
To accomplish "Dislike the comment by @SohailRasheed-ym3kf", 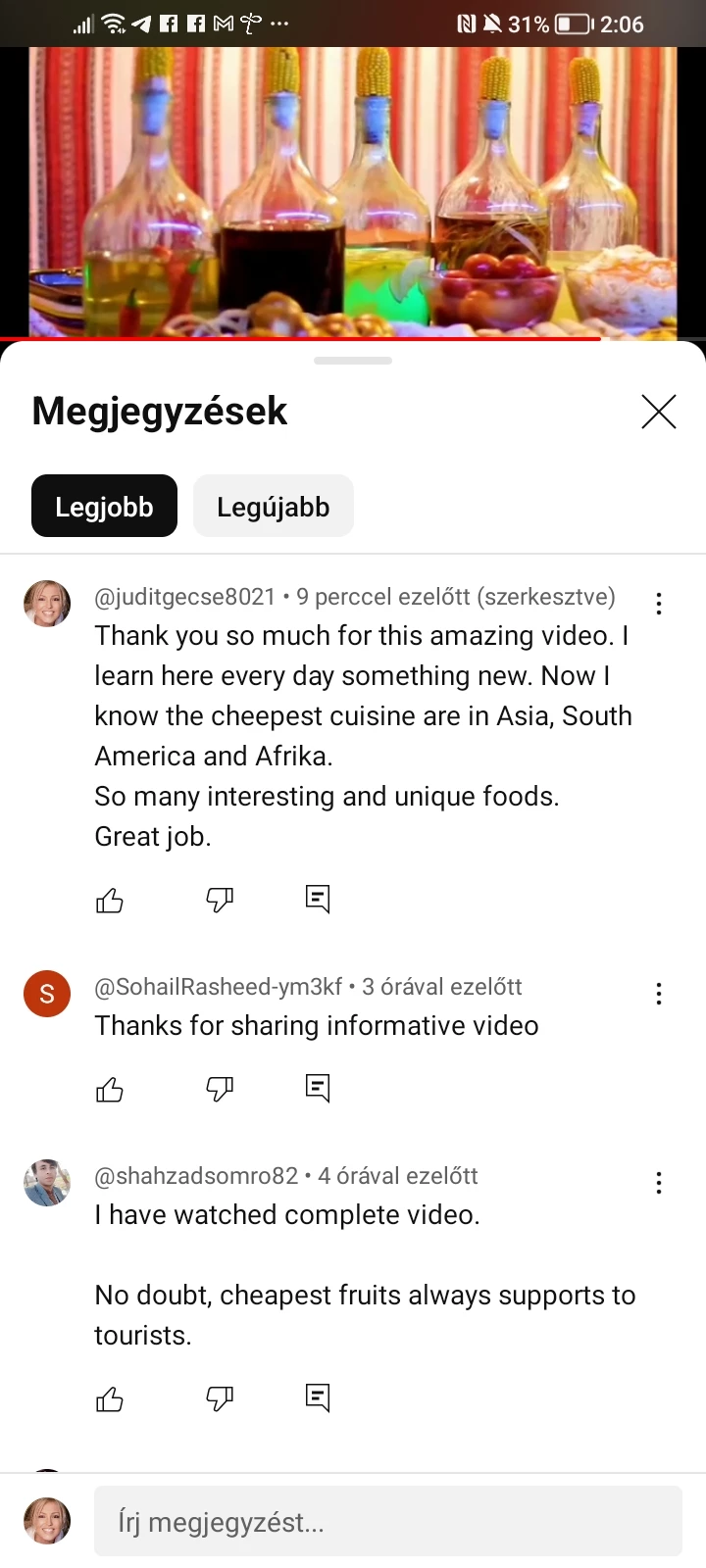I will (x=220, y=1089).
